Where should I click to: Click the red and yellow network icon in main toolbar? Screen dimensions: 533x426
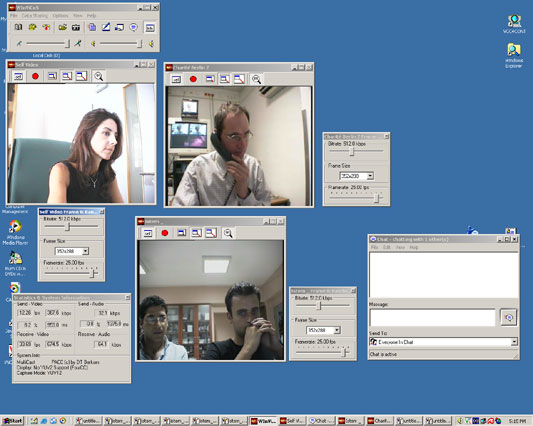(x=46, y=27)
